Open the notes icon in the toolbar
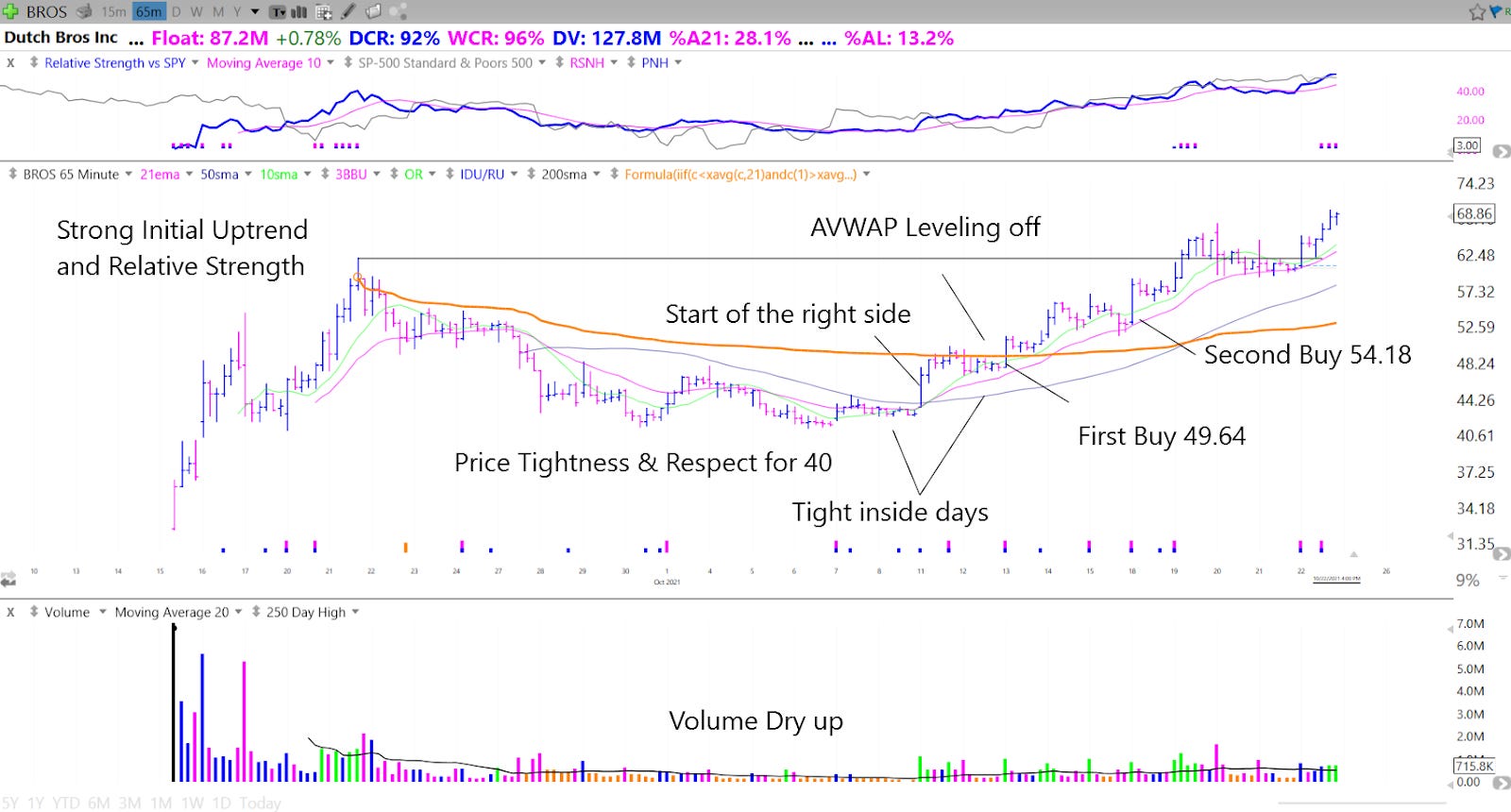 373,12
